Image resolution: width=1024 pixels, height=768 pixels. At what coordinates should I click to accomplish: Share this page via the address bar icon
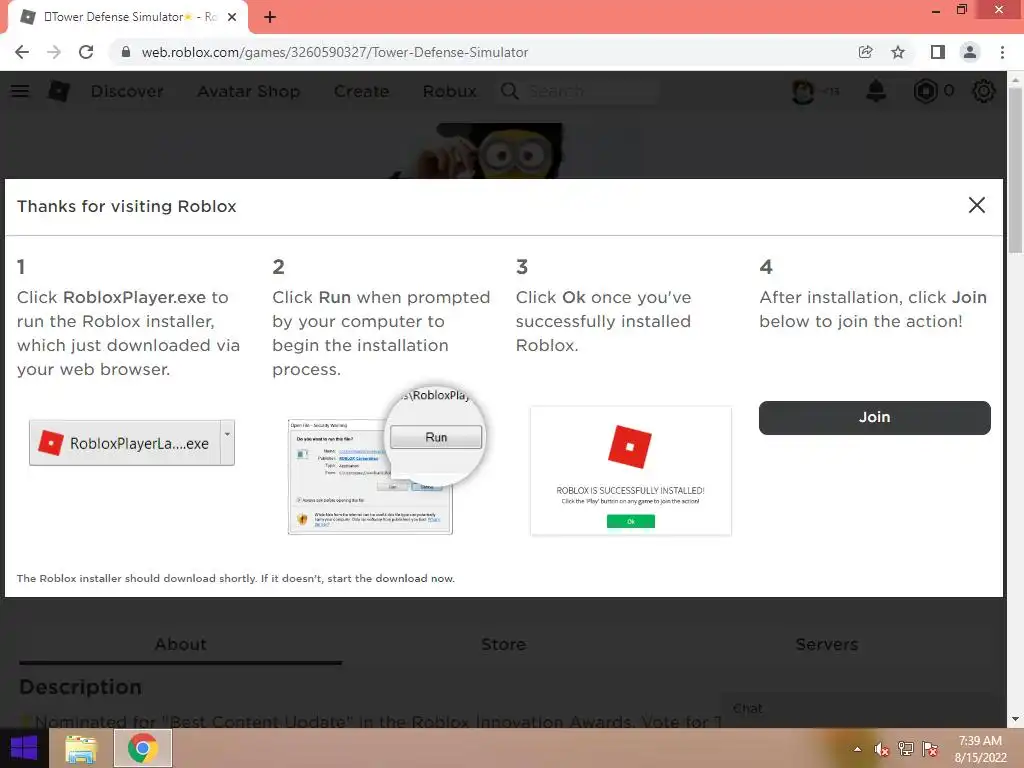tap(865, 52)
